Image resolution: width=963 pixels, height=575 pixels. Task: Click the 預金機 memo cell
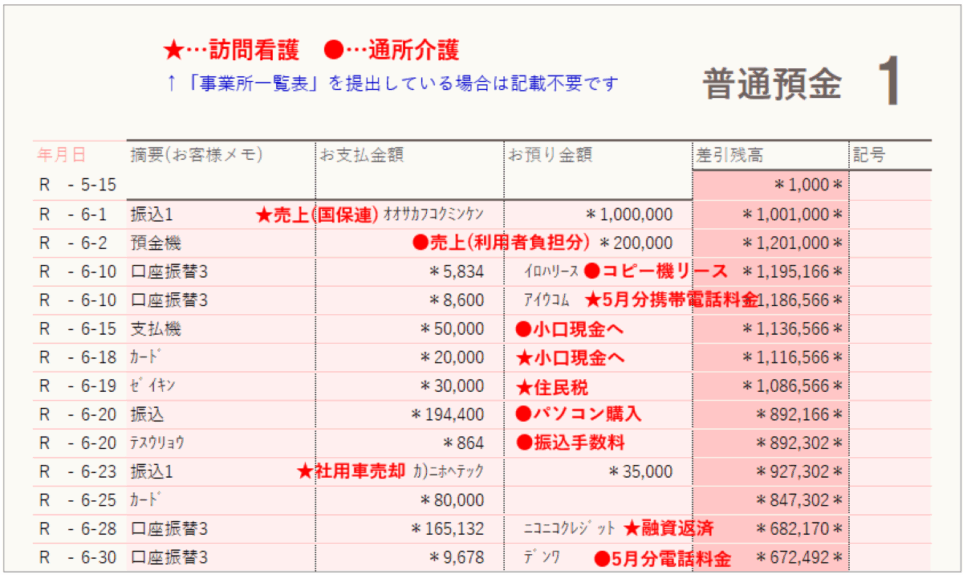pyautogui.click(x=155, y=243)
